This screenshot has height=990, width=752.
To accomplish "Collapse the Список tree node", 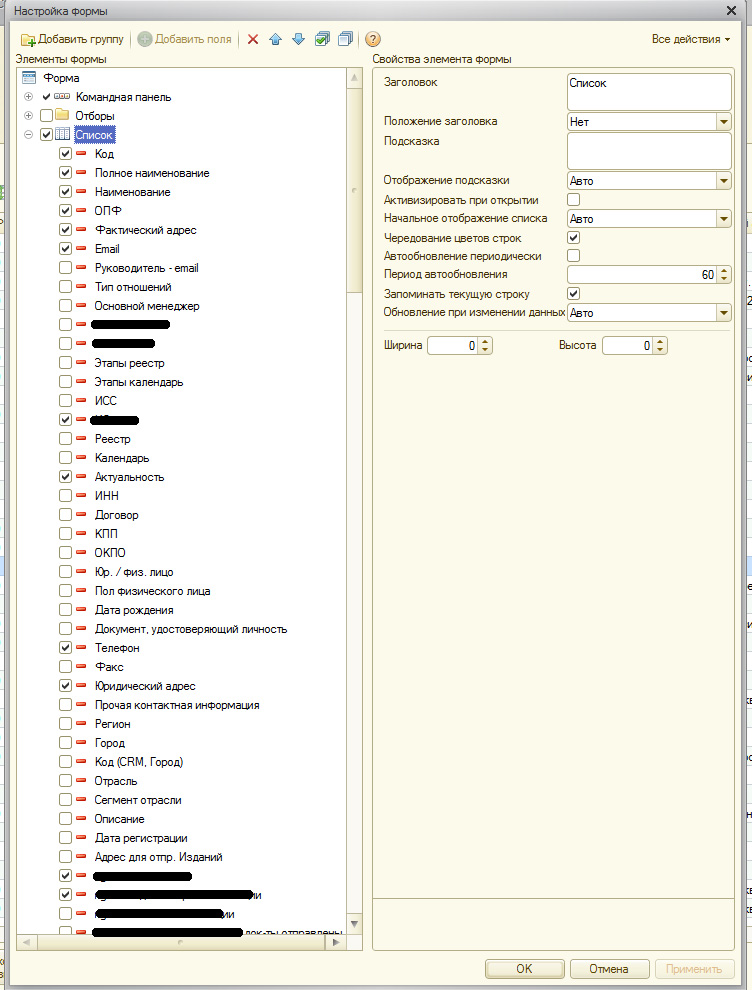I will click(28, 135).
